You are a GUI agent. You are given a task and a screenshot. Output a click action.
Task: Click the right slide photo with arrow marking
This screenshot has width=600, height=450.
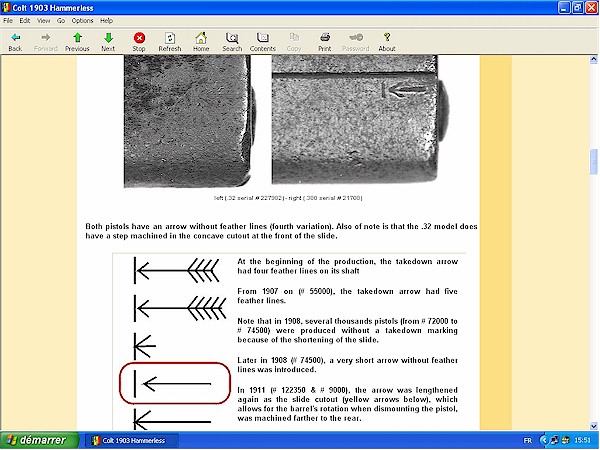[x=360, y=120]
